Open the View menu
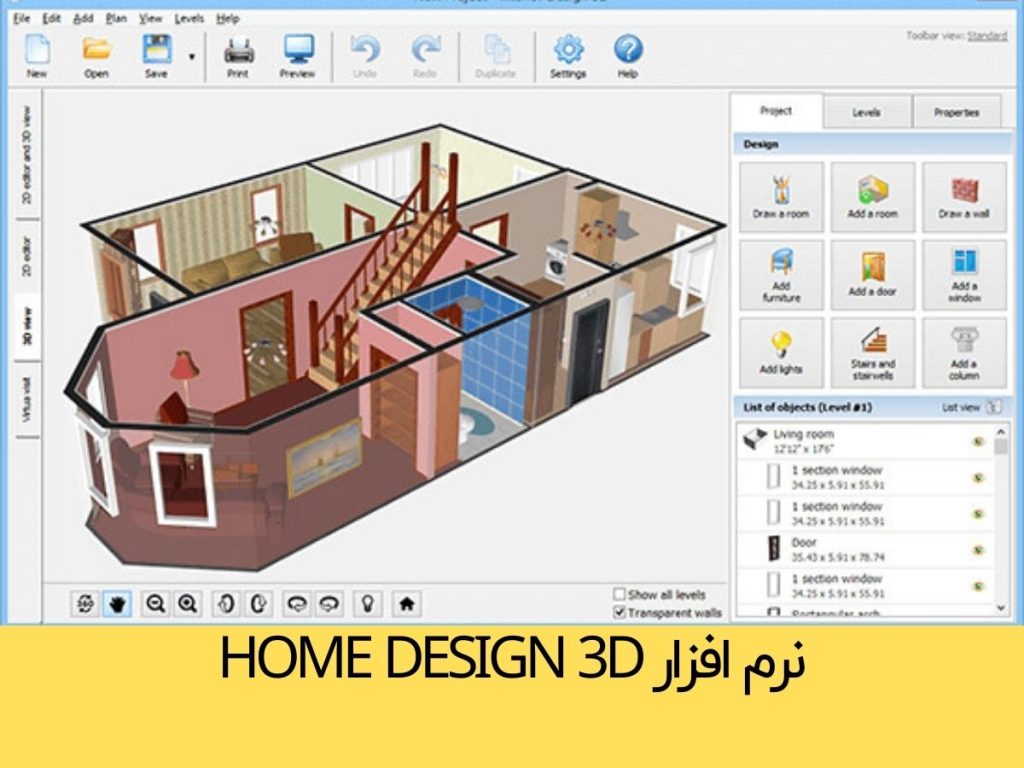Image resolution: width=1024 pixels, height=768 pixels. [150, 18]
